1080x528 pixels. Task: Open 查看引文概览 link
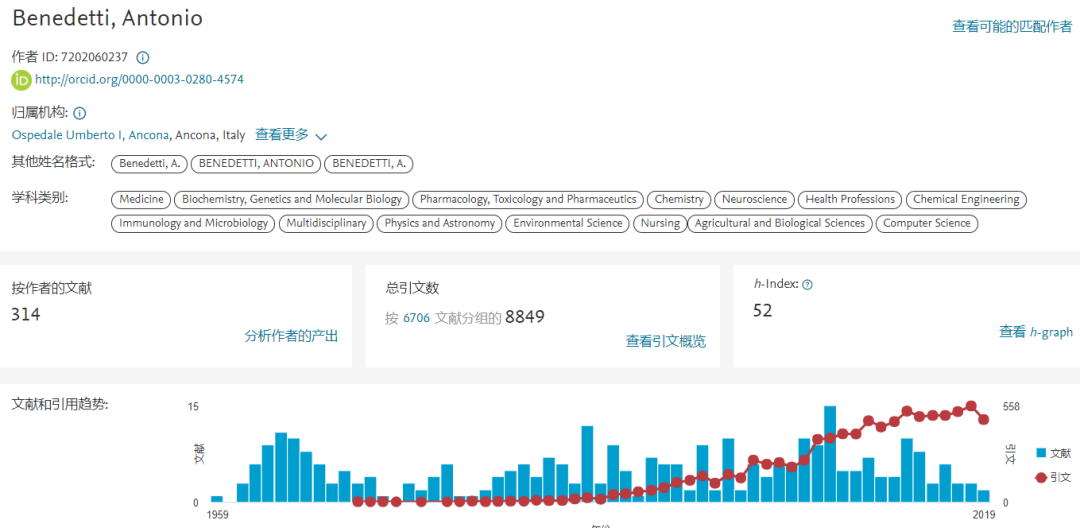click(x=665, y=341)
